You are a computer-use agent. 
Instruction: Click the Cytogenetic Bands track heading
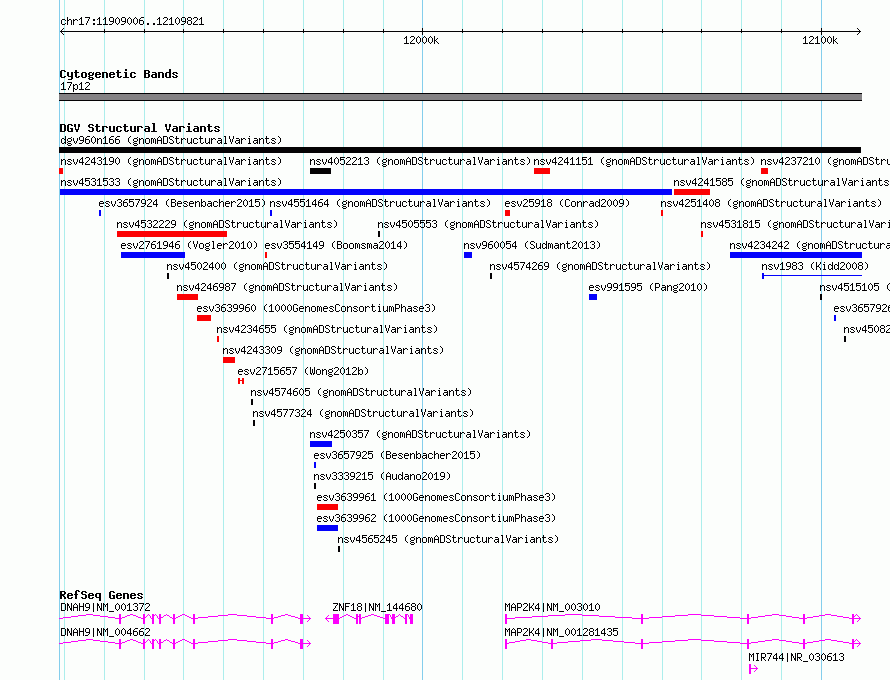(119, 74)
